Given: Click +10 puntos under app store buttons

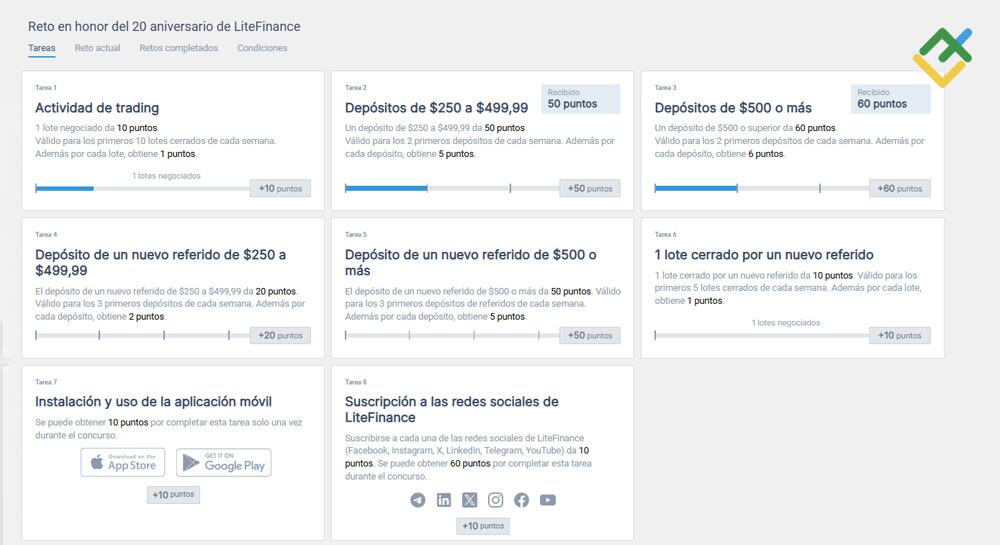Looking at the screenshot, I should tap(173, 495).
